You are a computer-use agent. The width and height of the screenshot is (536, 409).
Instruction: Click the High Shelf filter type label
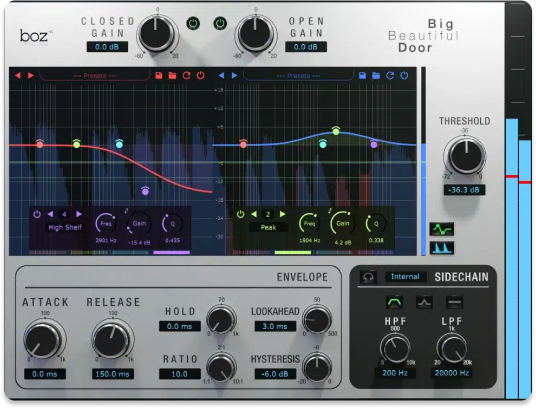[65, 227]
